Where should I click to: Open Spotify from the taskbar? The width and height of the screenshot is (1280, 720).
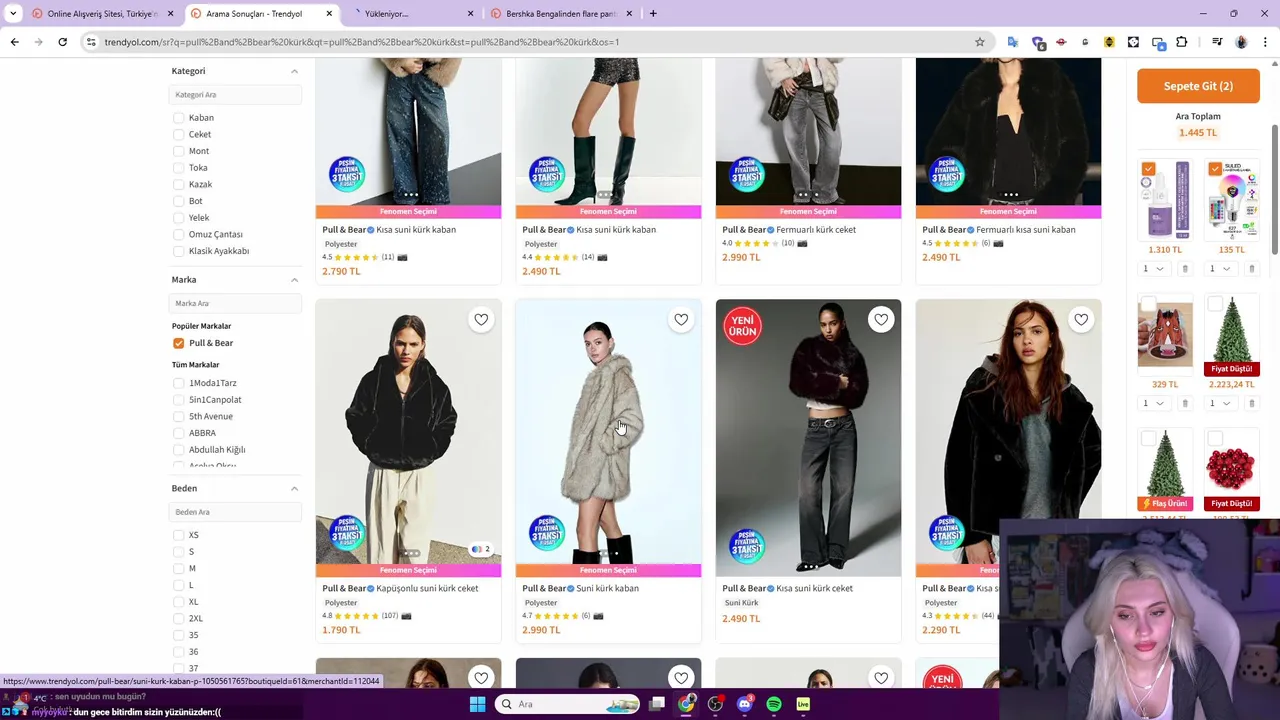[x=774, y=704]
